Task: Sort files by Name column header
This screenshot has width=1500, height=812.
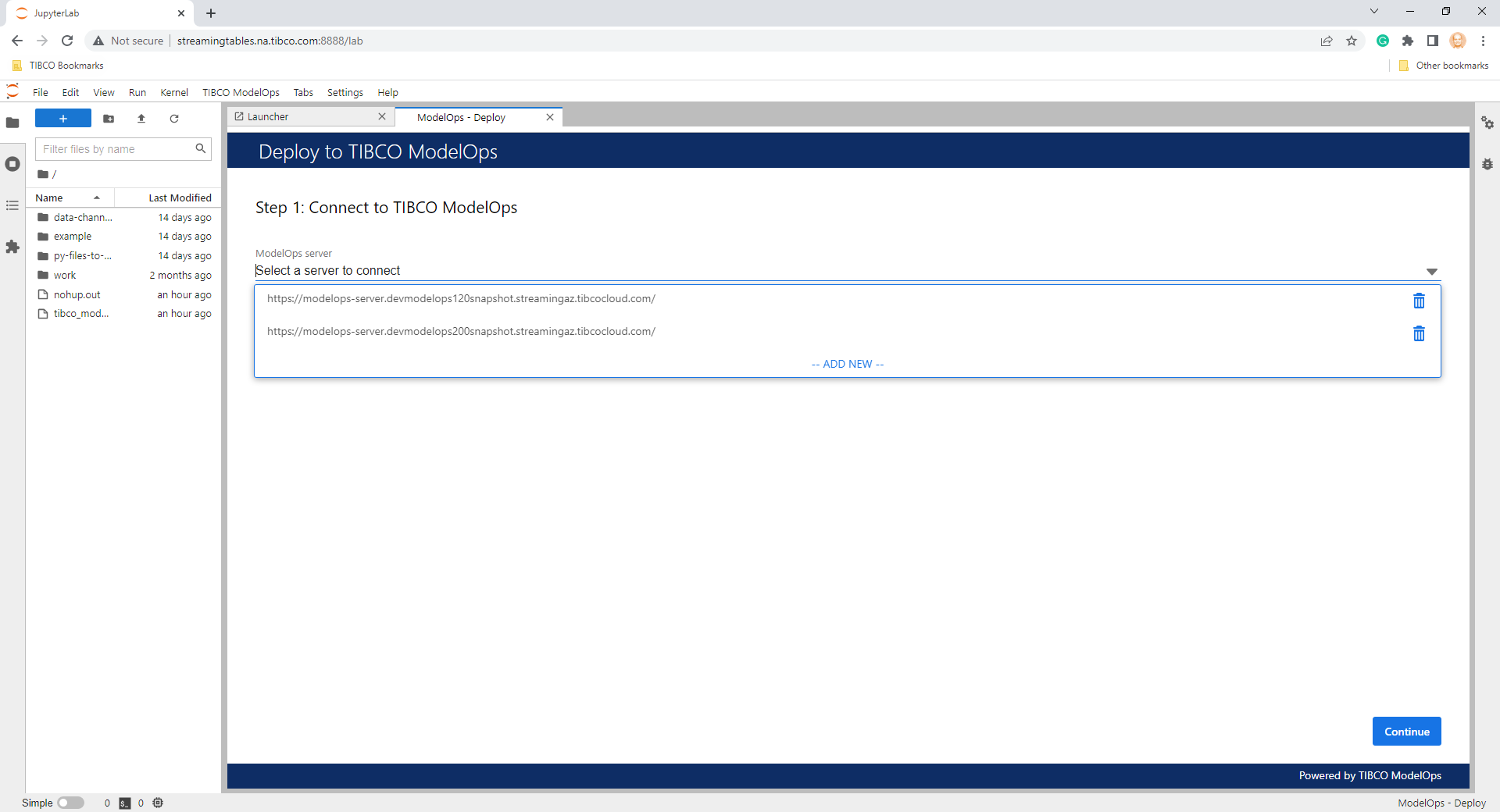Action: (x=69, y=198)
